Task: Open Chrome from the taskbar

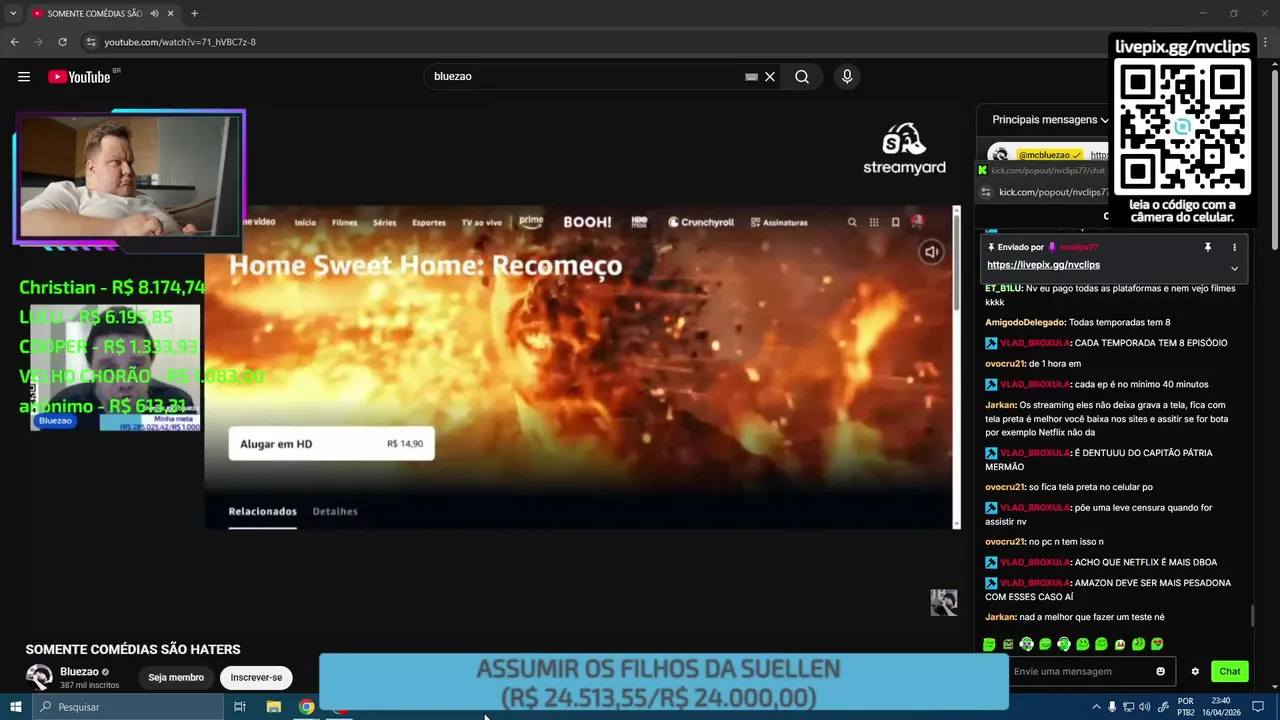Action: pos(307,707)
